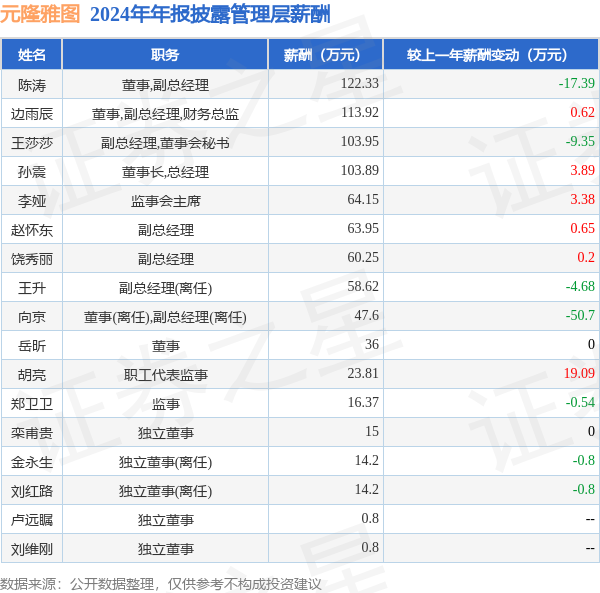The image size is (600, 593).
Task: Click the salary value 60.25
Action: [363, 258]
